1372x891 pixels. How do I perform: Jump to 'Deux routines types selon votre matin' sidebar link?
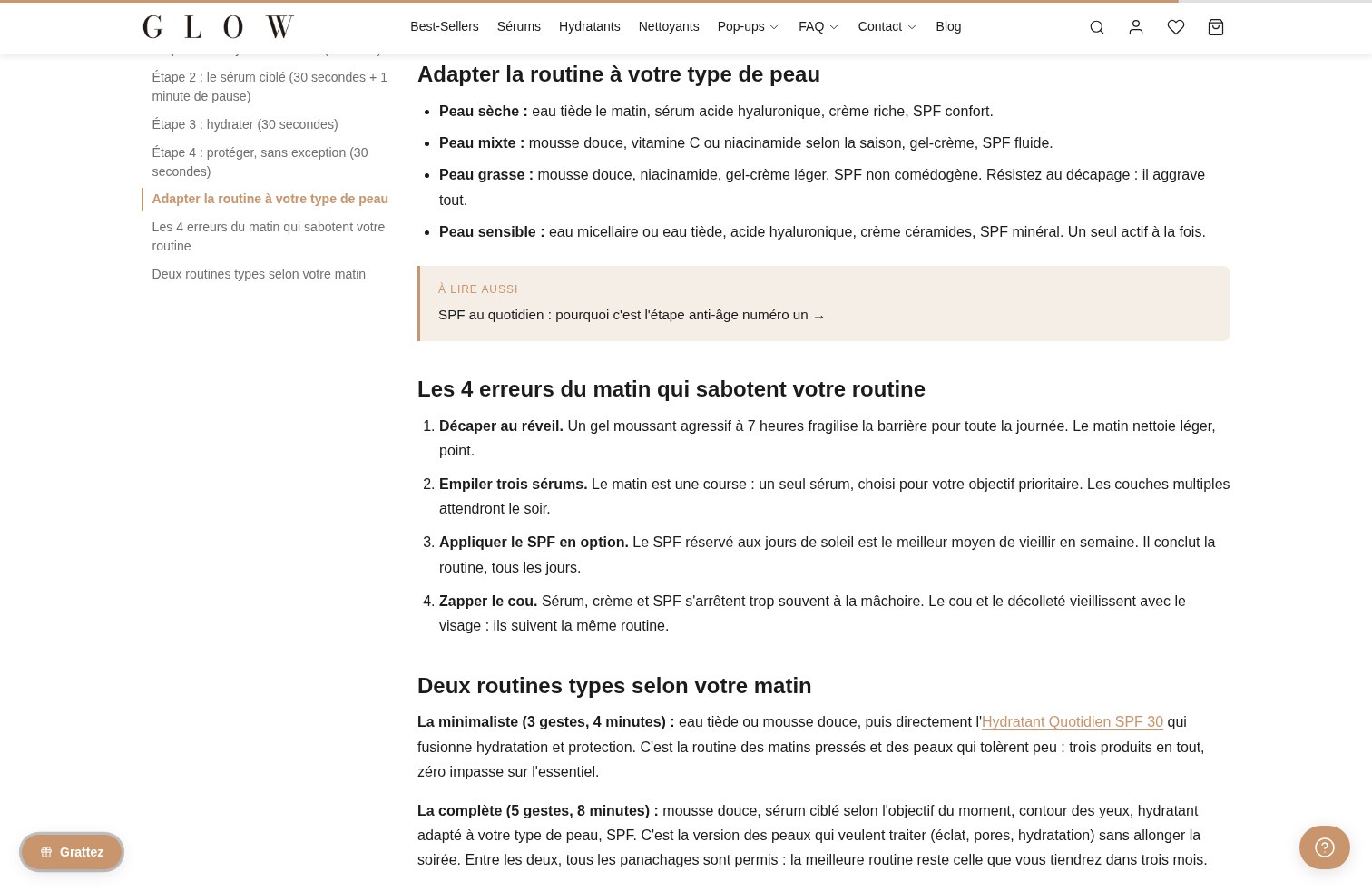(x=259, y=274)
